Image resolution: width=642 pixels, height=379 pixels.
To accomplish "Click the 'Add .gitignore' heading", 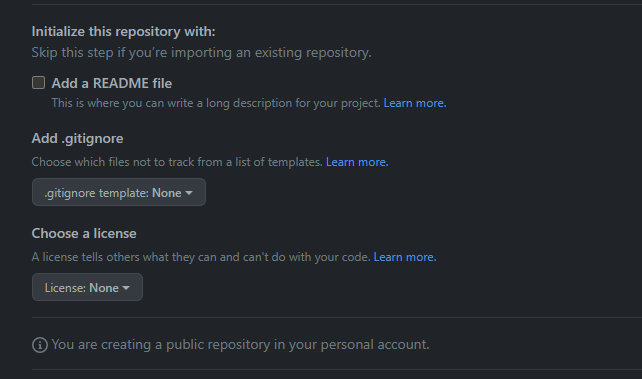I will tap(77, 139).
